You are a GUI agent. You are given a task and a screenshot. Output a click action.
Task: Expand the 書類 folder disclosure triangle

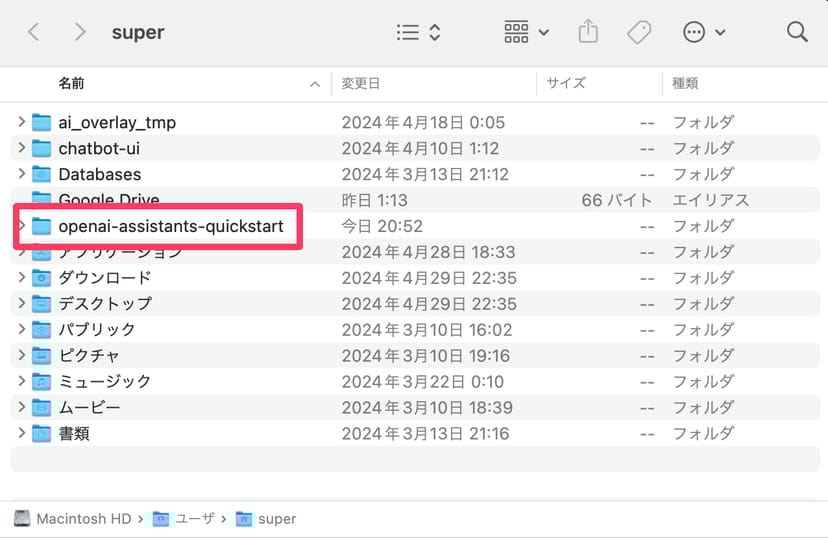21,434
